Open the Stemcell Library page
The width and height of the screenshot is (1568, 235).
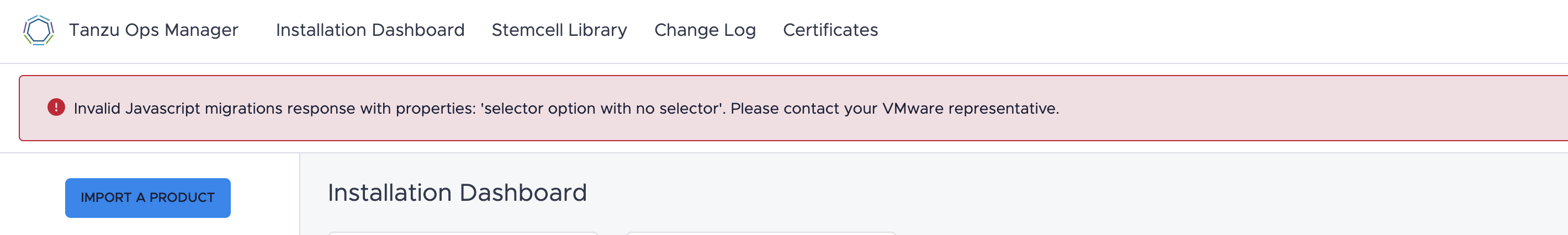tap(559, 30)
